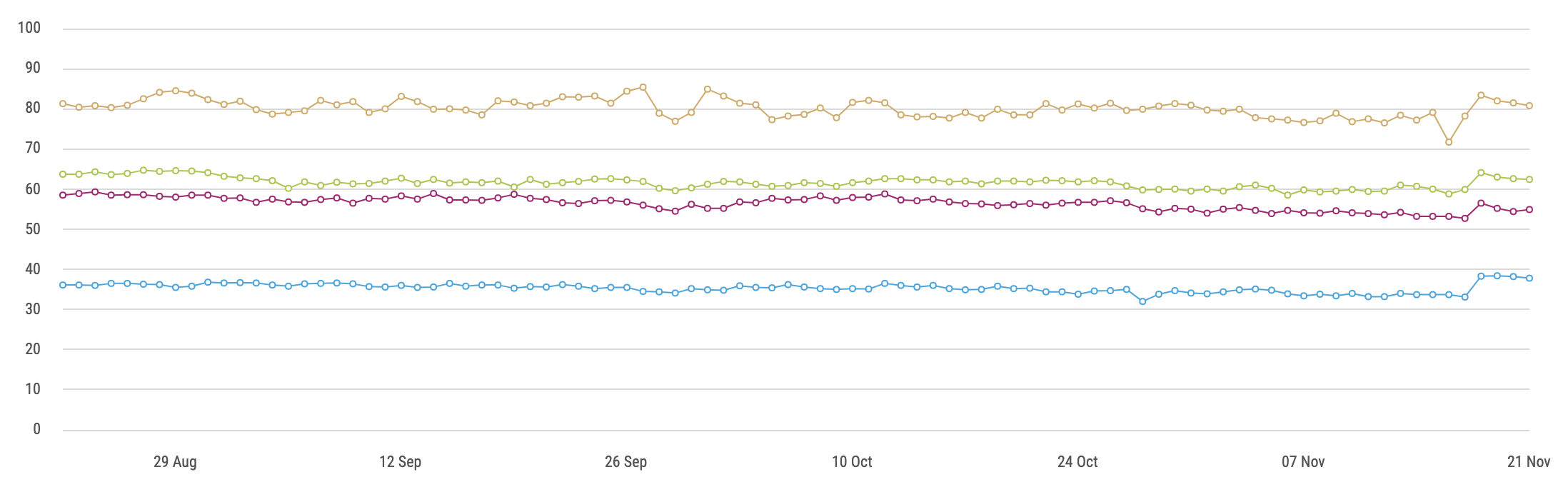
Task: Click the lowest dip point on the tan line
Action: click(x=1449, y=142)
